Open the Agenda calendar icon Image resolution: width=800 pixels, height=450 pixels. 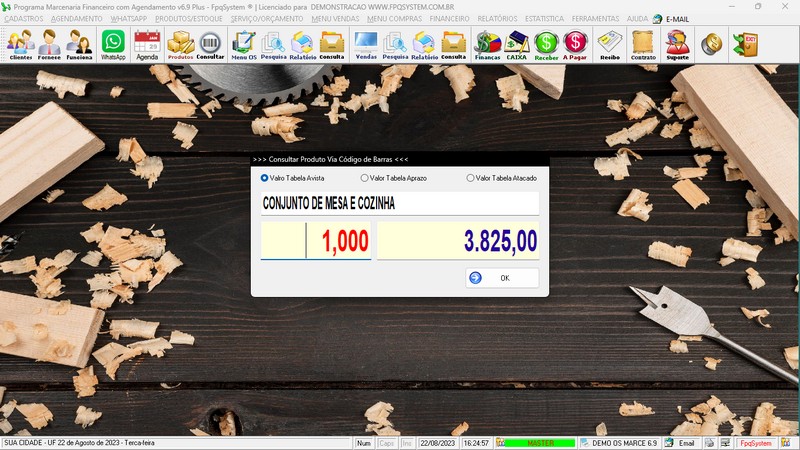point(147,45)
